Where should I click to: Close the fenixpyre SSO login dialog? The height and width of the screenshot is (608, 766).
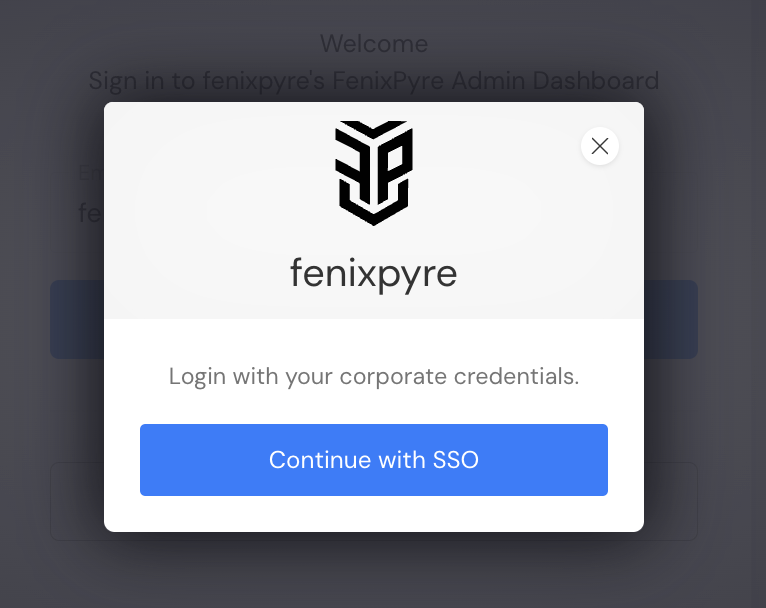point(600,147)
